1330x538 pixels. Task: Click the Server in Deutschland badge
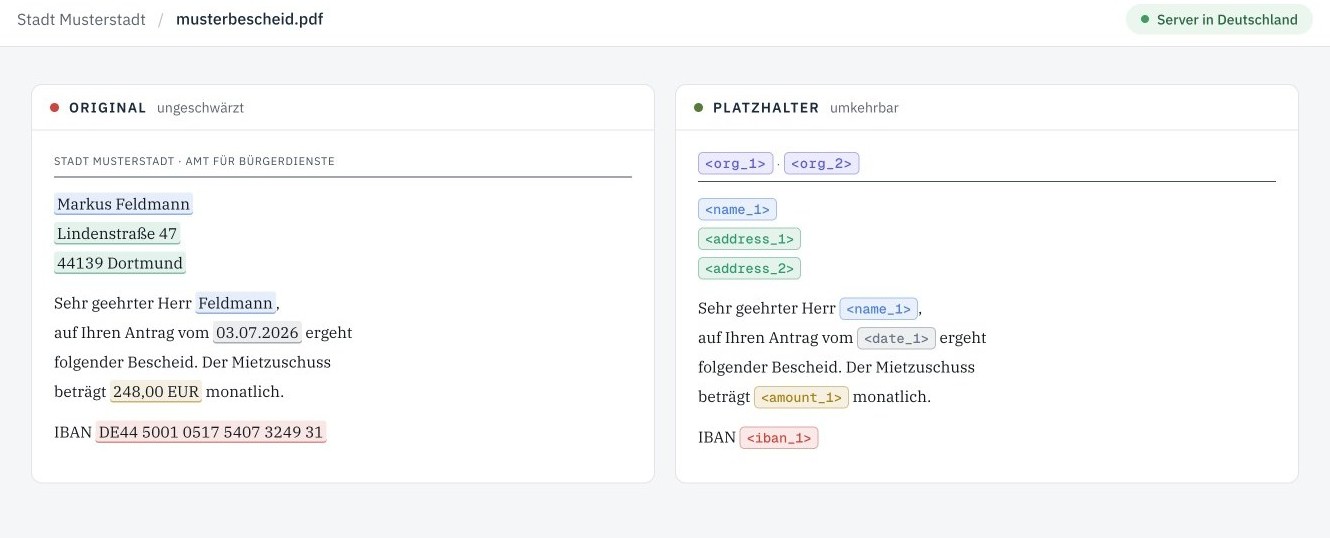pos(1219,19)
